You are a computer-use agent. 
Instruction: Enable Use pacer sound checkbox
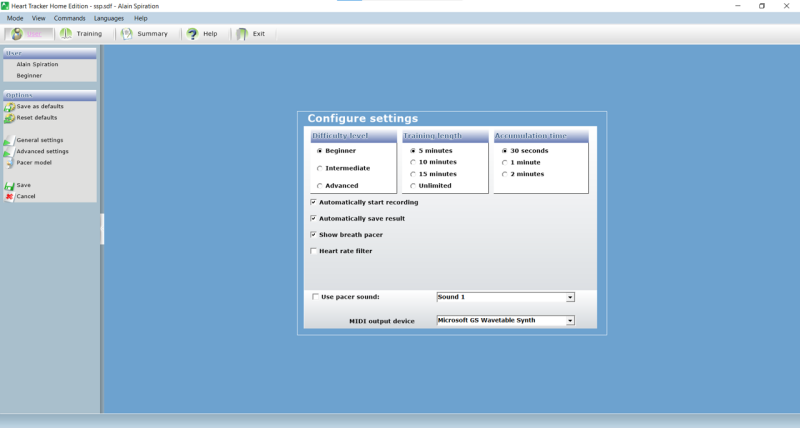click(315, 296)
